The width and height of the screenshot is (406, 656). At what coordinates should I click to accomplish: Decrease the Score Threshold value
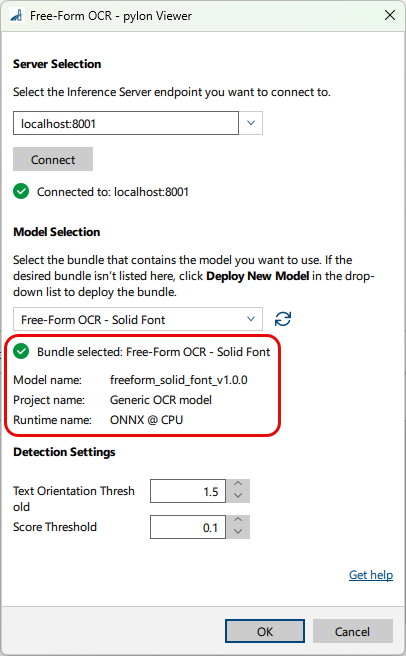point(238,533)
